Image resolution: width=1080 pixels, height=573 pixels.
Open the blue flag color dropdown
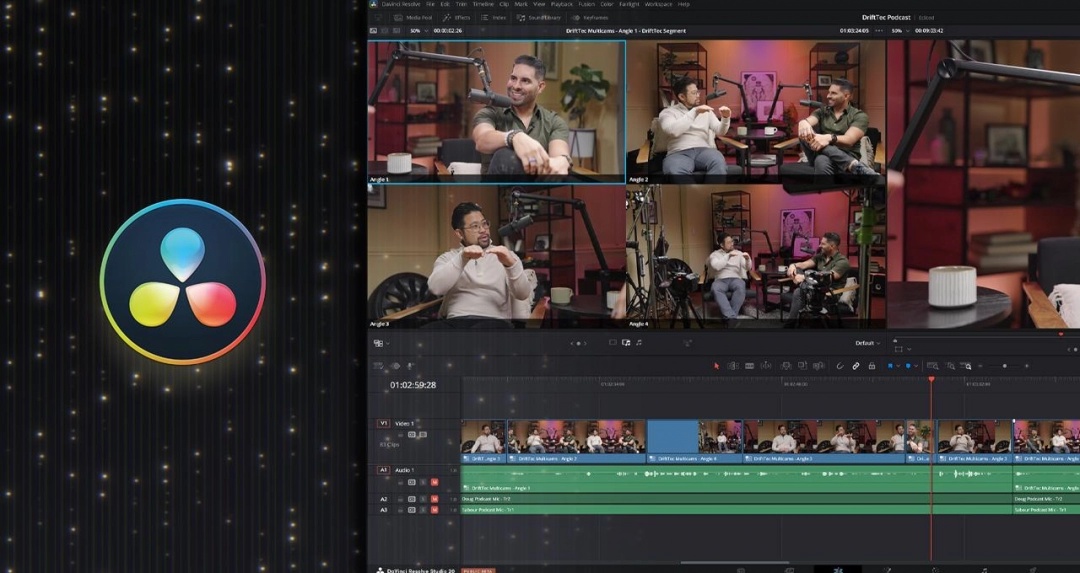click(899, 366)
